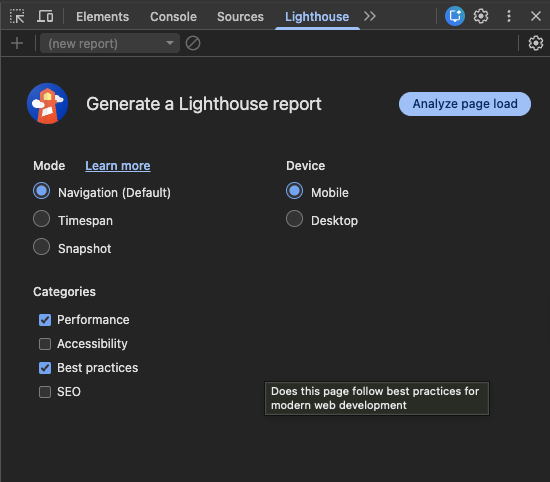
Task: Uncheck the Performance category
Action: (45, 320)
